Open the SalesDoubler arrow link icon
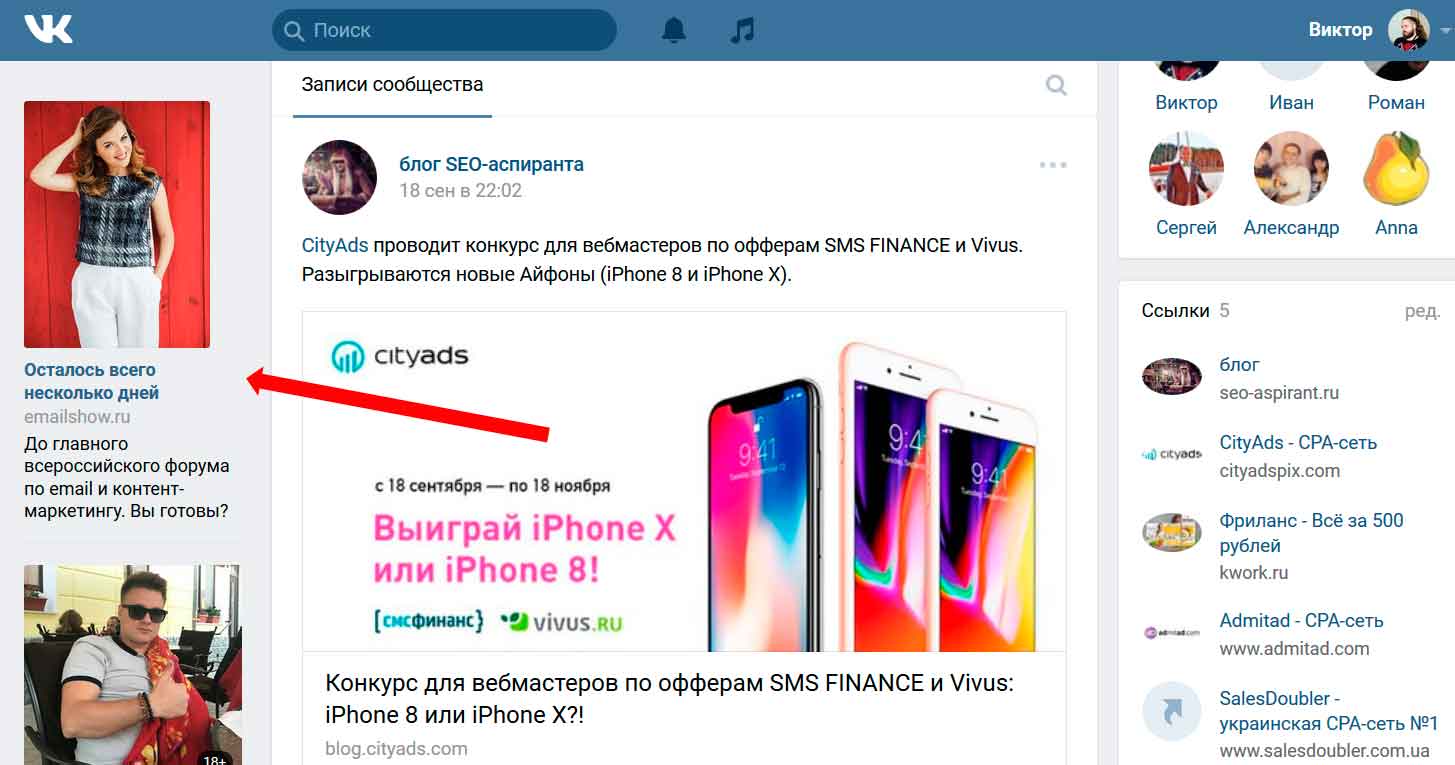This screenshot has width=1455, height=765. (1172, 711)
